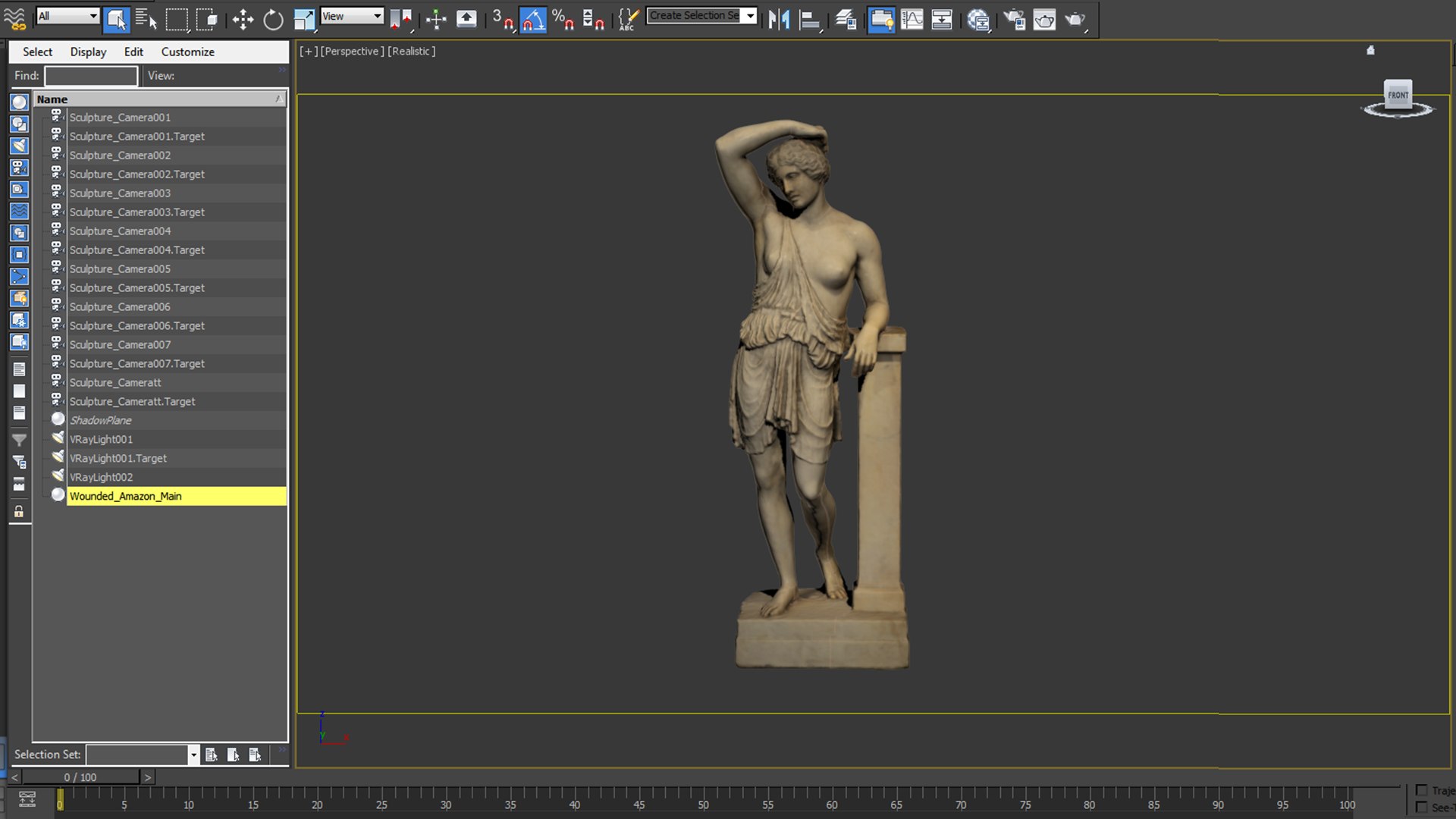This screenshot has height=819, width=1456.
Task: Open the reference coordinate system View dropdown
Action: [352, 16]
